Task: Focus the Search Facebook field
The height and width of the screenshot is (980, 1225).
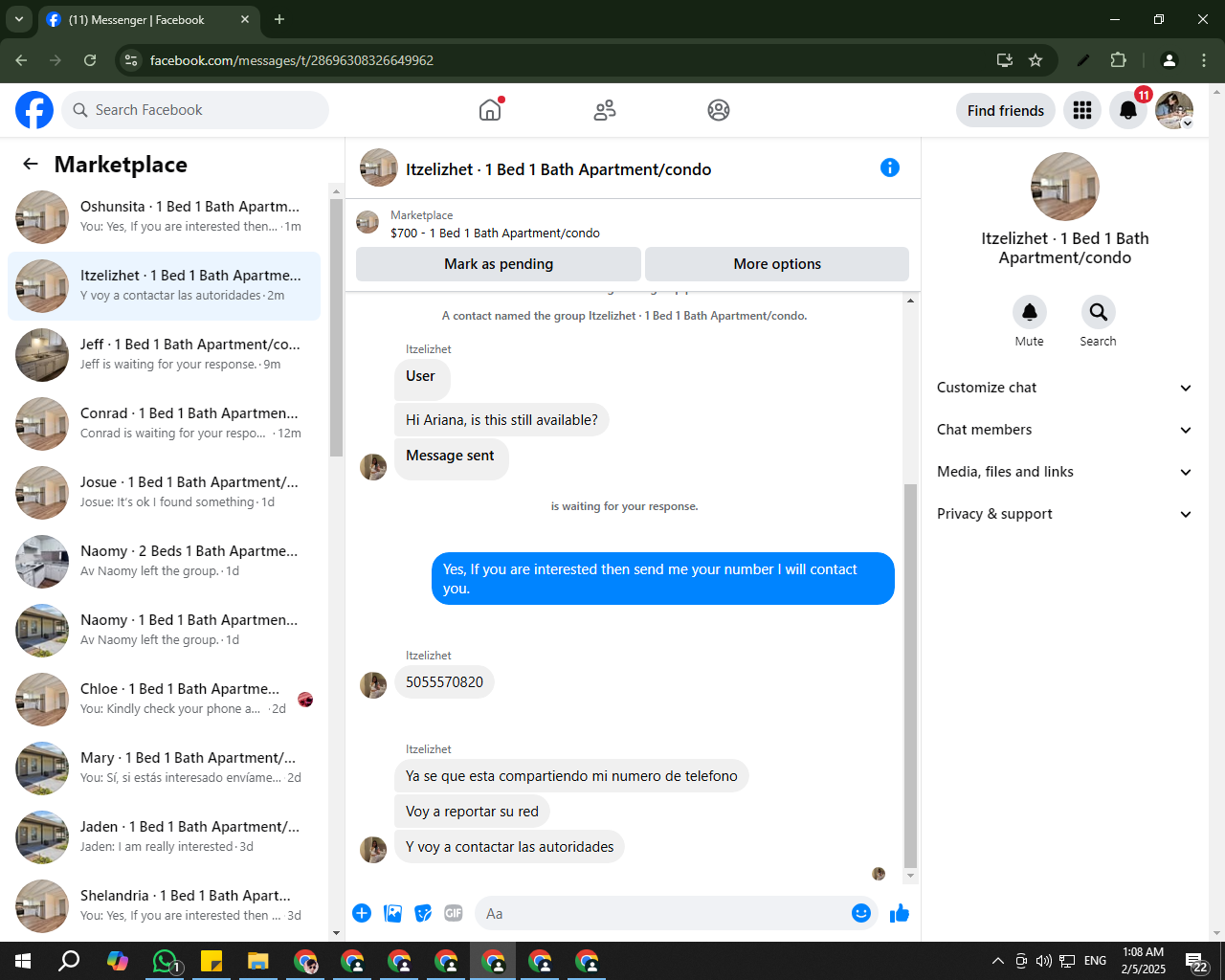Action: [x=195, y=110]
